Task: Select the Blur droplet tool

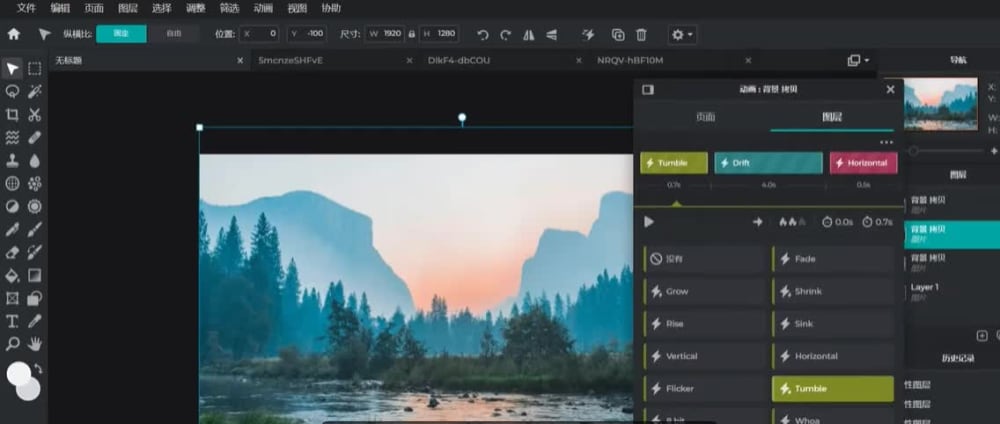Action: 34,161
